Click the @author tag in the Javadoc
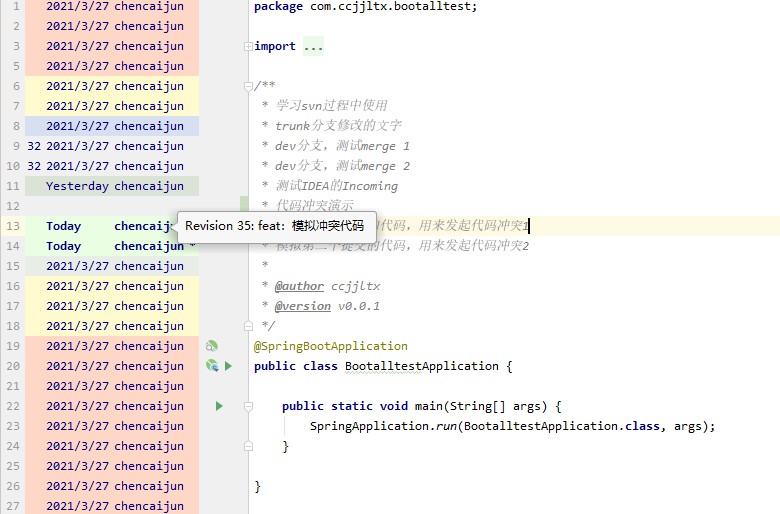The width and height of the screenshot is (780, 514). (299, 286)
